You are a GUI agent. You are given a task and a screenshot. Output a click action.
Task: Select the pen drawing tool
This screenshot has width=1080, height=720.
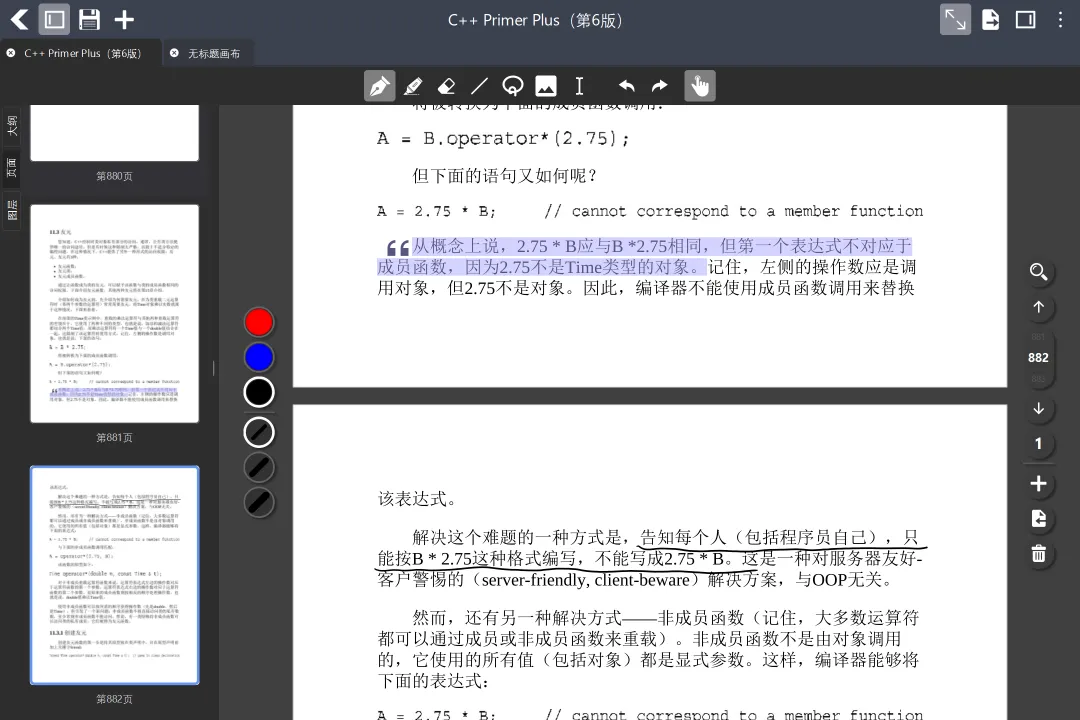point(380,86)
